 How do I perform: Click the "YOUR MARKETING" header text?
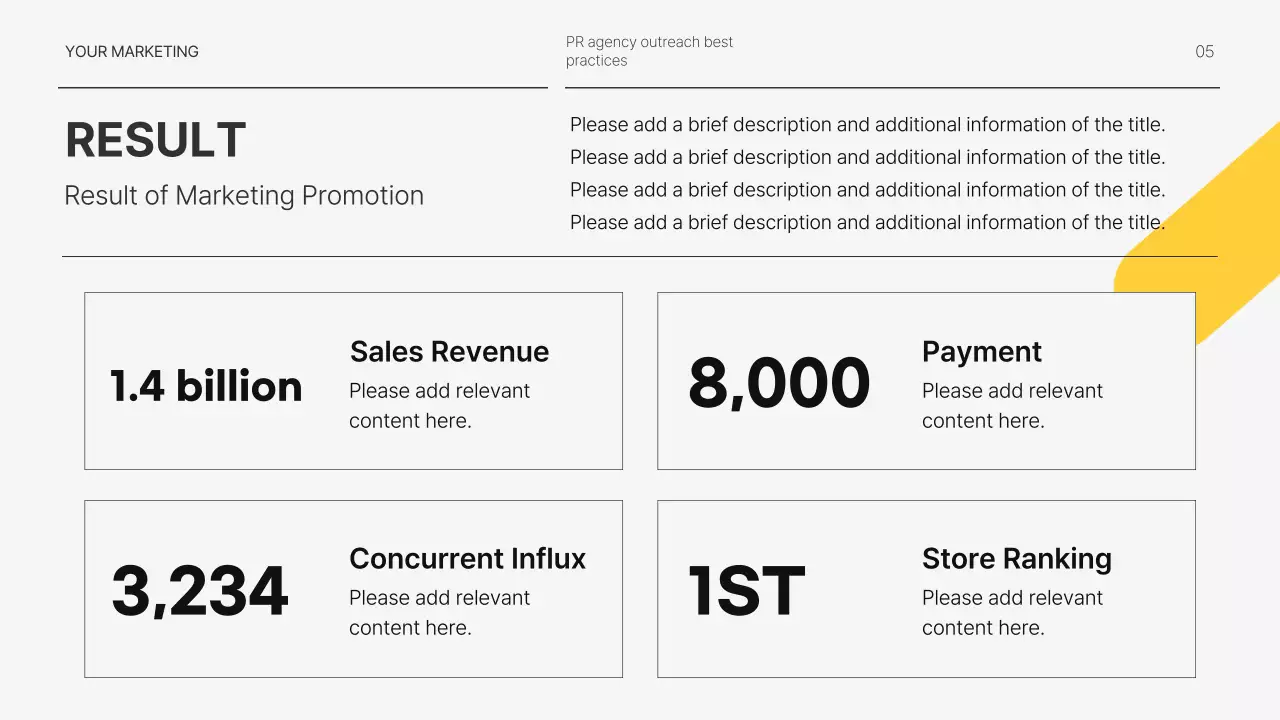[x=132, y=51]
